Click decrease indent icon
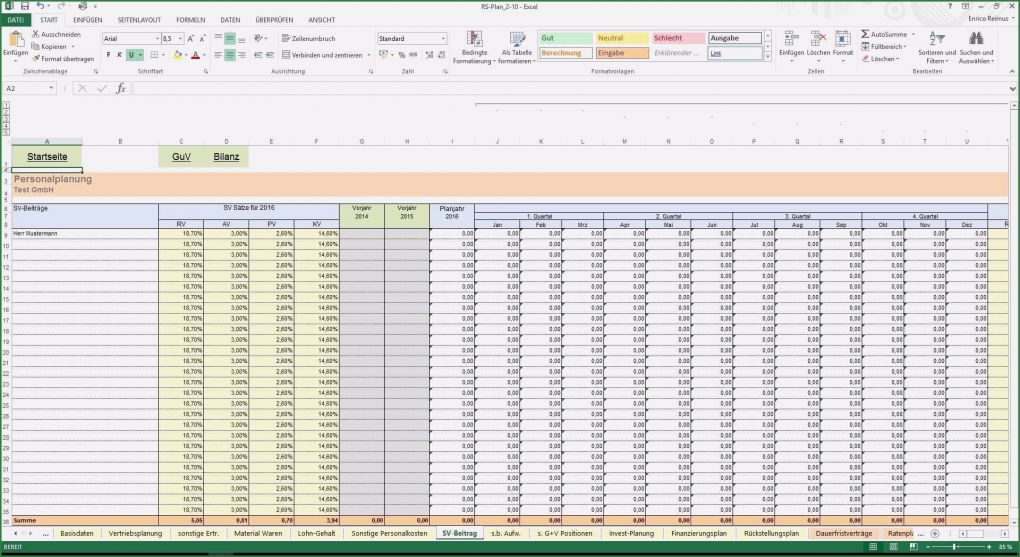Screen dimensions: 1020x557 (x=258, y=55)
